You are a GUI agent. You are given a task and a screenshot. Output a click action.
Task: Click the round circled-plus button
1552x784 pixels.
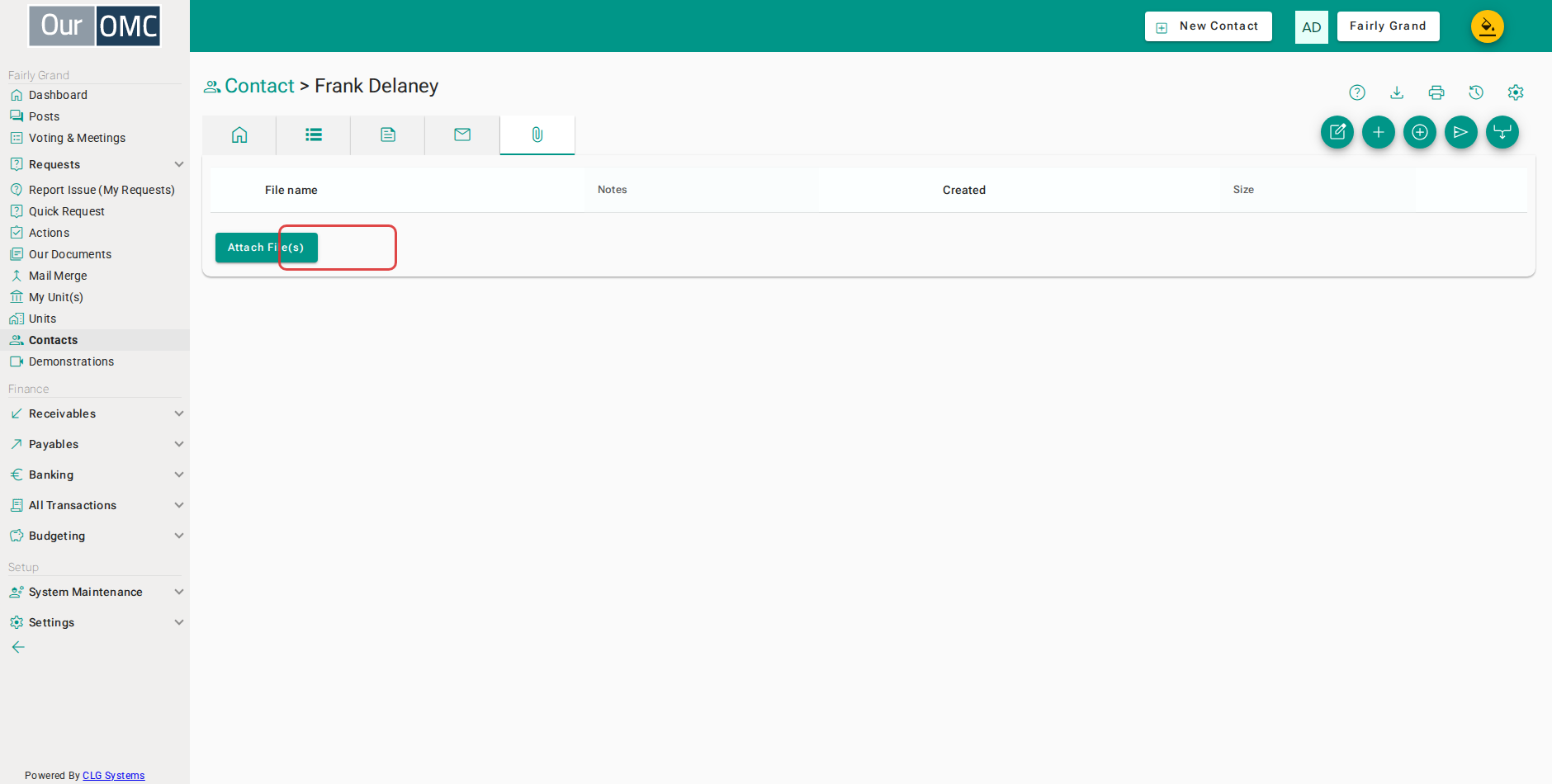(x=1420, y=132)
